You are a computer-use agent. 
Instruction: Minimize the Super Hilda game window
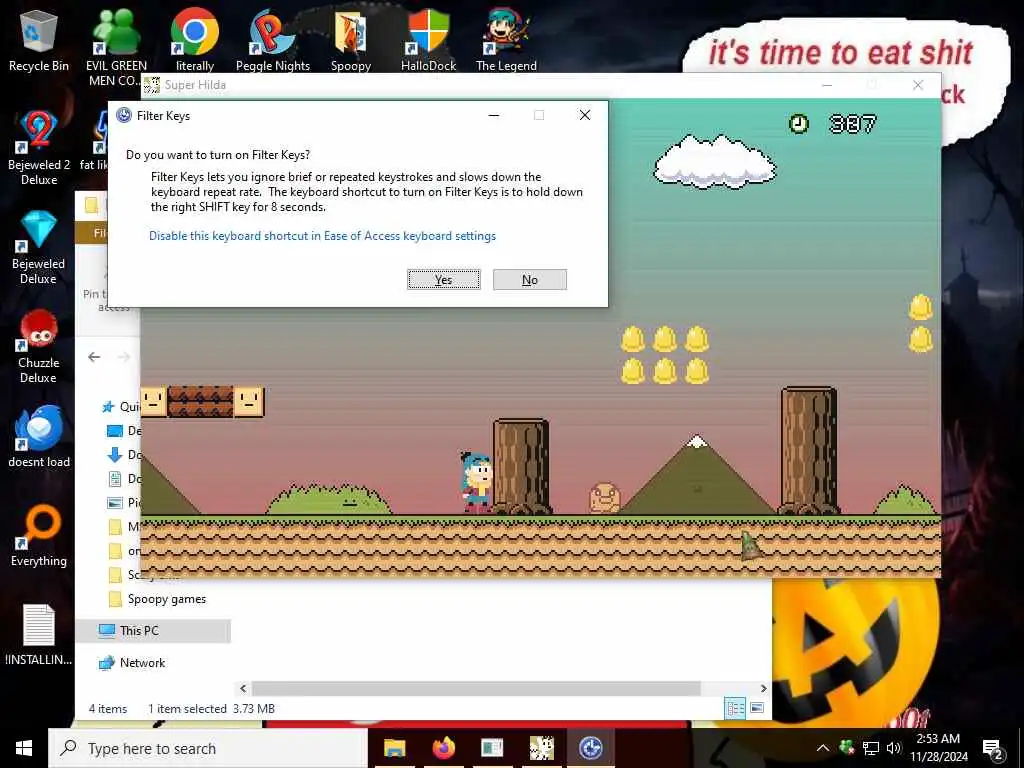827,85
